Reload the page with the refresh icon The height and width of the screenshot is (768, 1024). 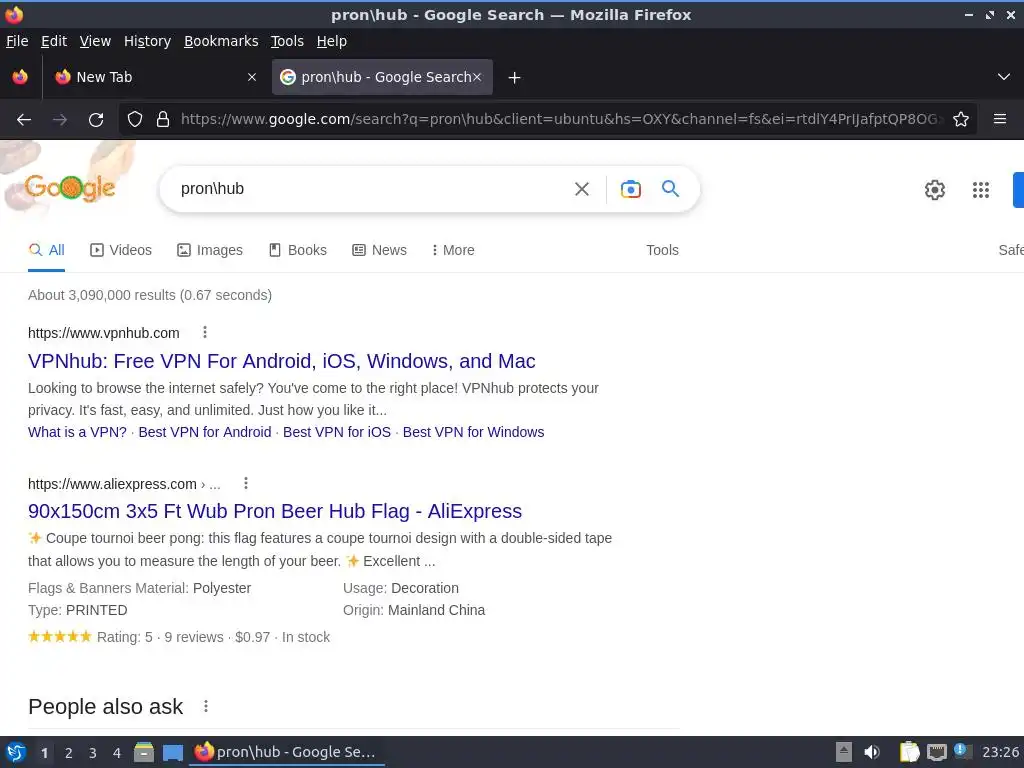tap(96, 120)
